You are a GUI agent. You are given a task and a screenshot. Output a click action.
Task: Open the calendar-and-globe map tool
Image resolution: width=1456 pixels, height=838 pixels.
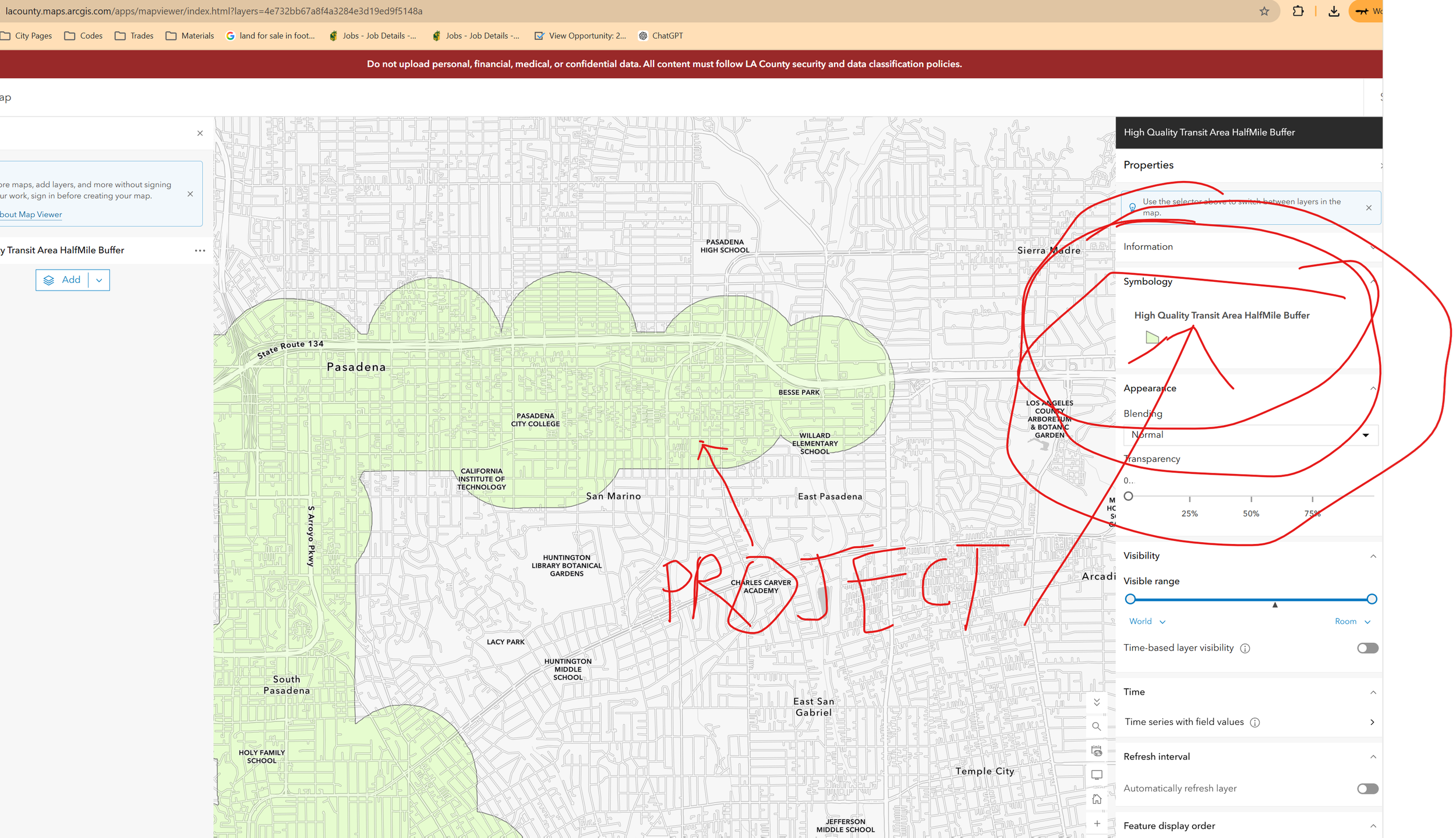pos(1096,751)
